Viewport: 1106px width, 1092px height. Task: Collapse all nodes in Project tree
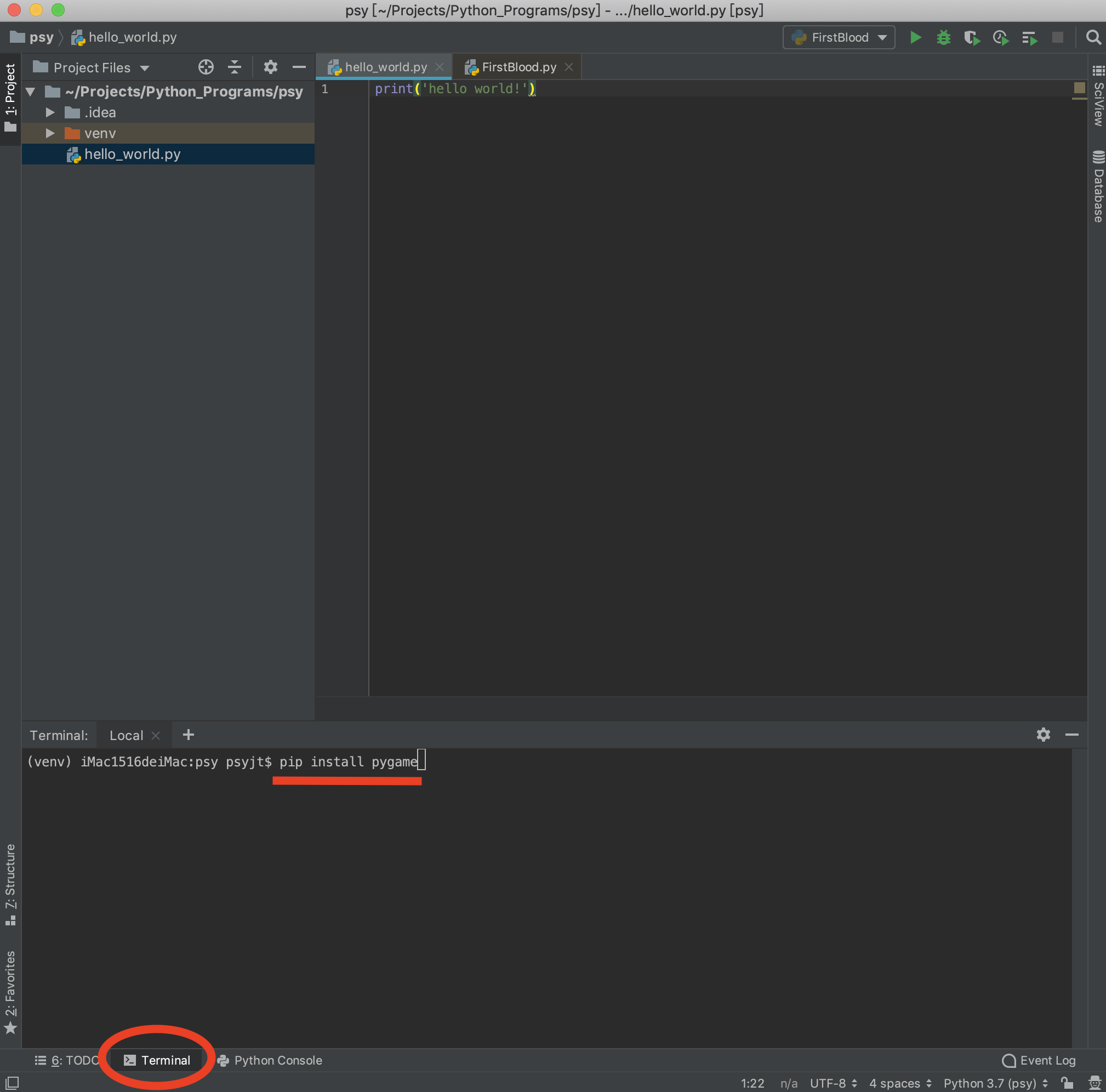click(x=234, y=67)
